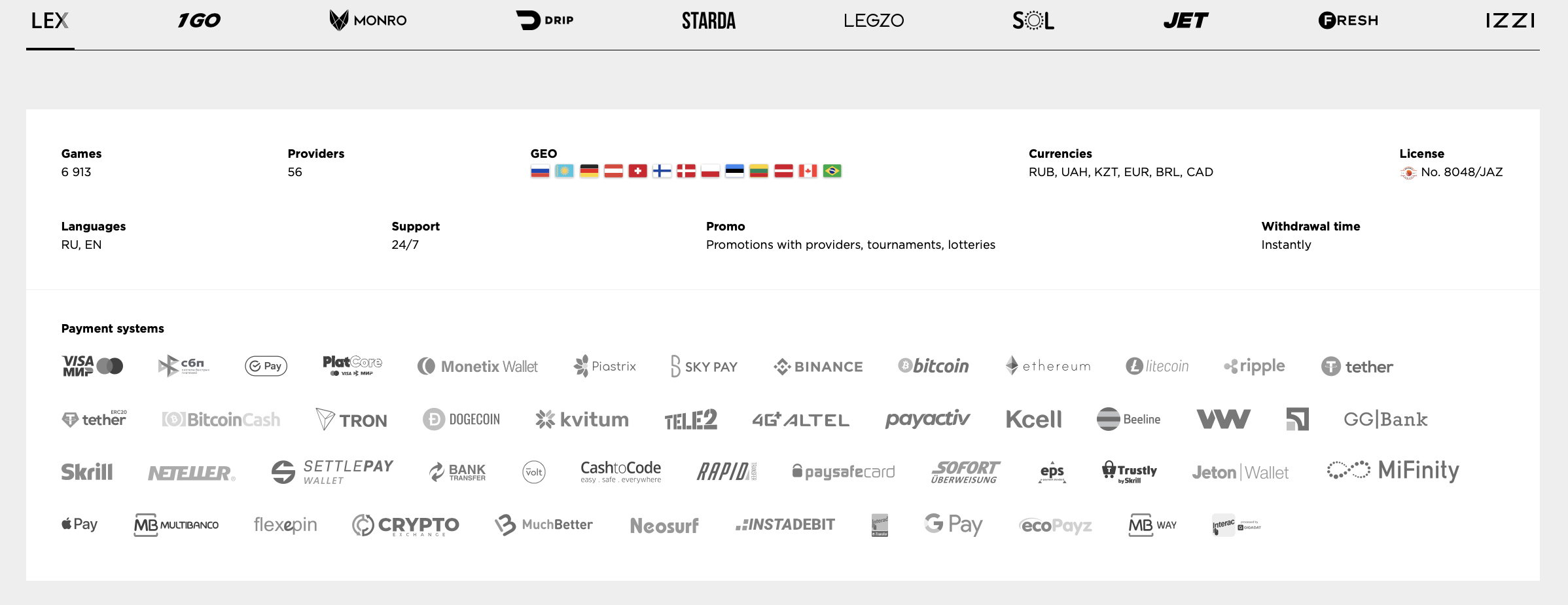Click the Visa Mir payment logo

(x=92, y=366)
